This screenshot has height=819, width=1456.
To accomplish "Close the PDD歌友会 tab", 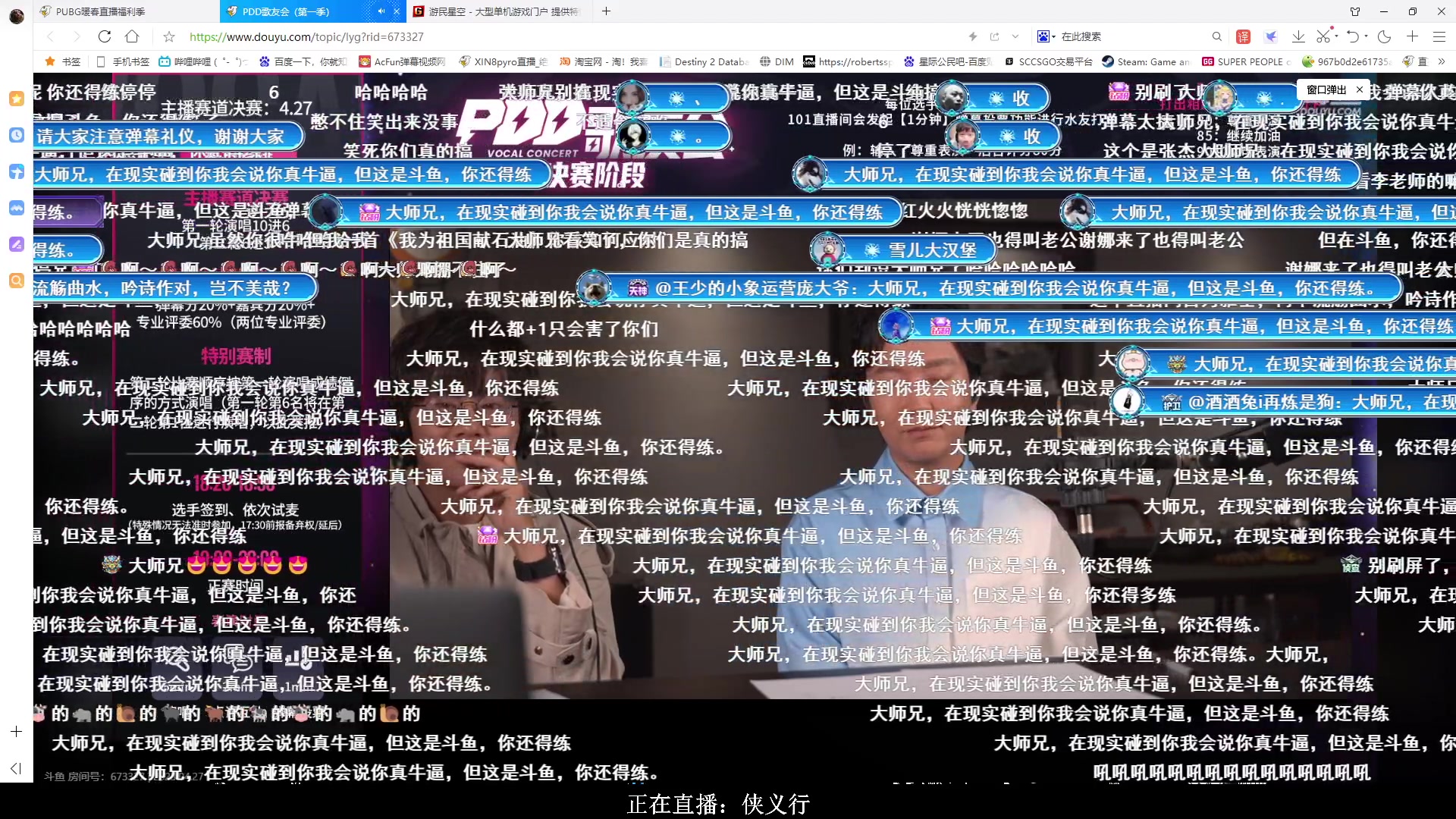I will click(x=396, y=11).
